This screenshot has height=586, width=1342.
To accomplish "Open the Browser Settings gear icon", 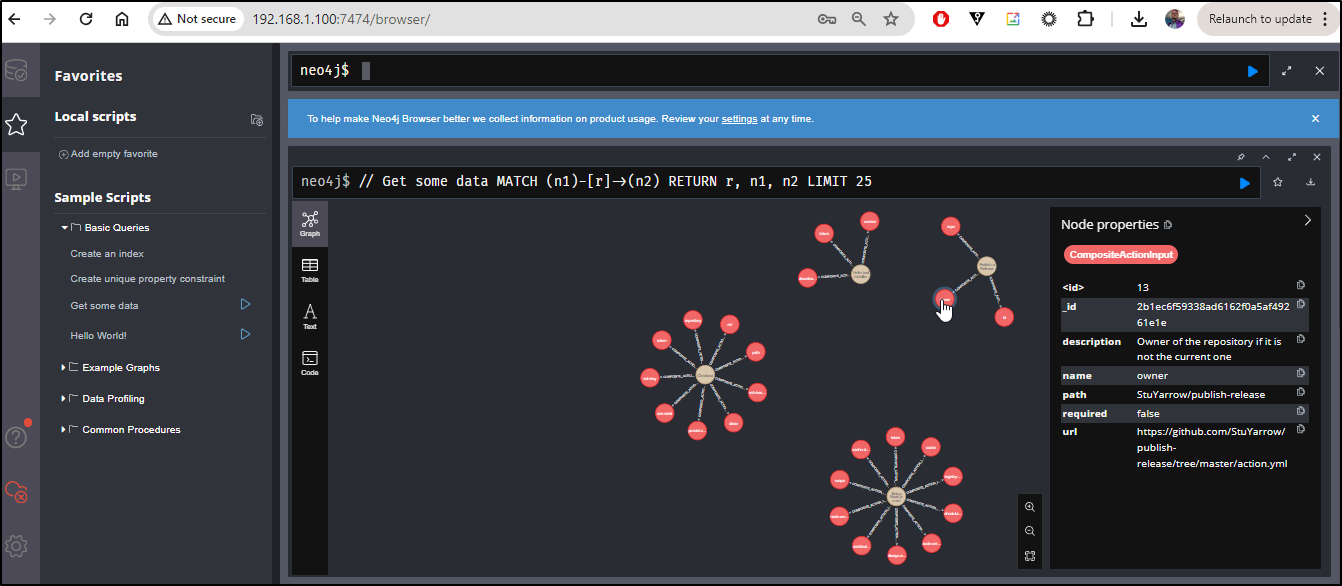I will (x=16, y=546).
